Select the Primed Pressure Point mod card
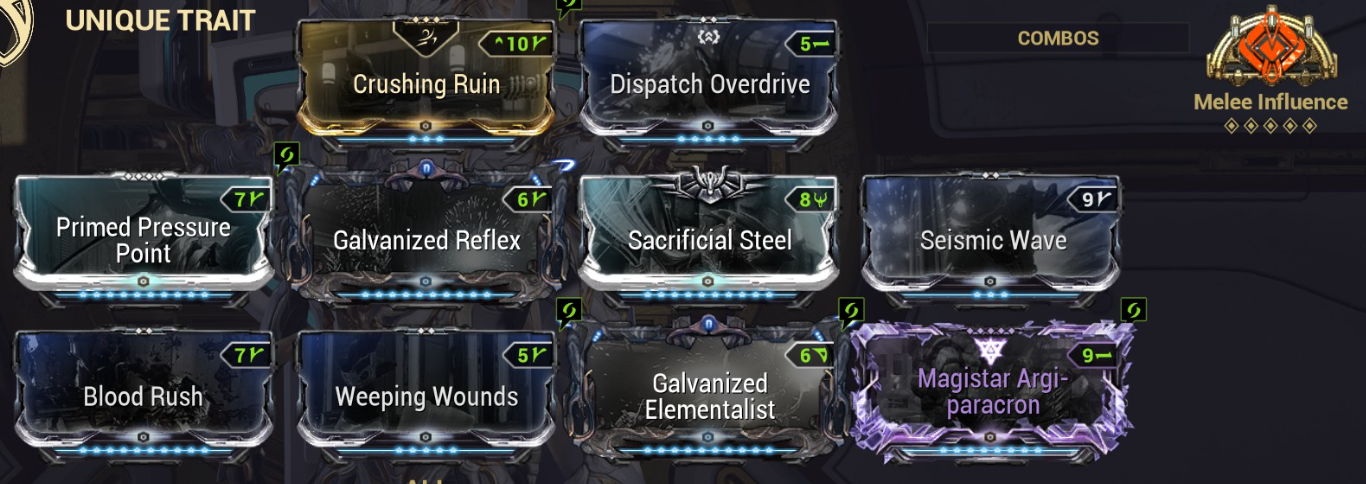Screen dimensions: 1366x484 [143, 235]
